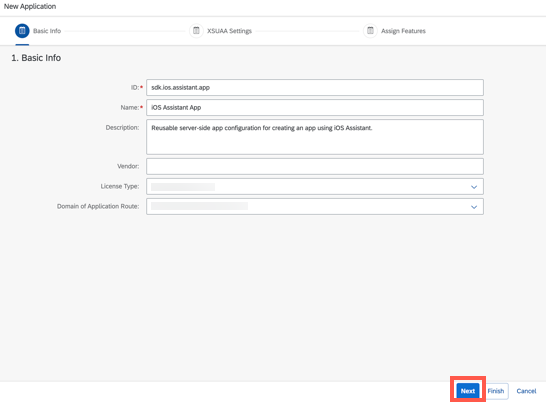Click the Assign Features step icon
The height and width of the screenshot is (402, 546).
(x=370, y=31)
